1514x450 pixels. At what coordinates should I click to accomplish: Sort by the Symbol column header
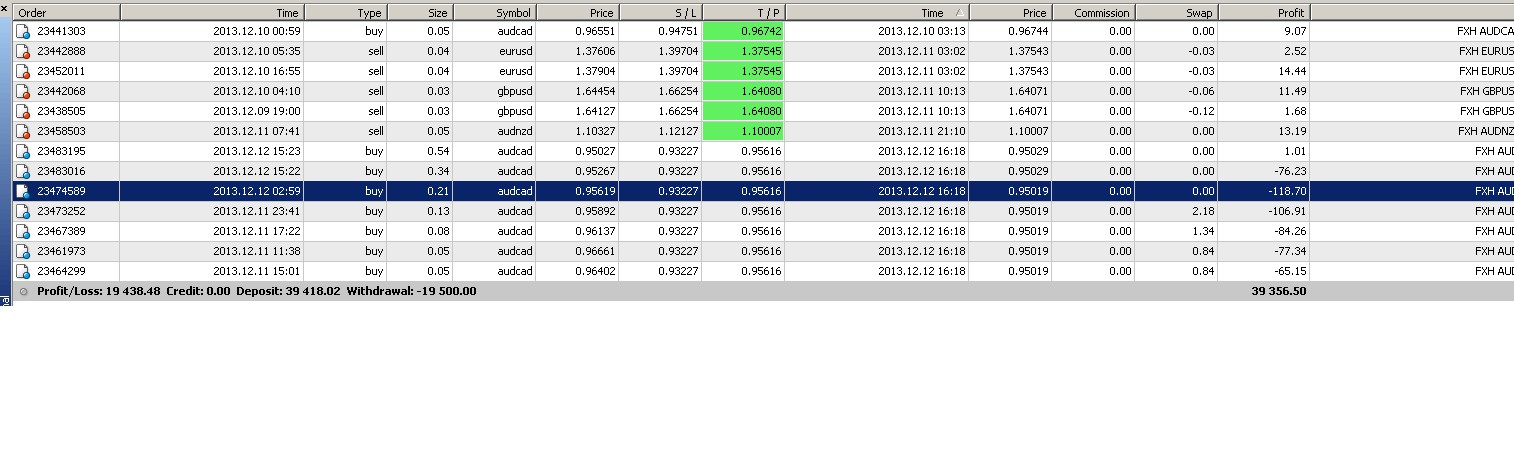(495, 13)
